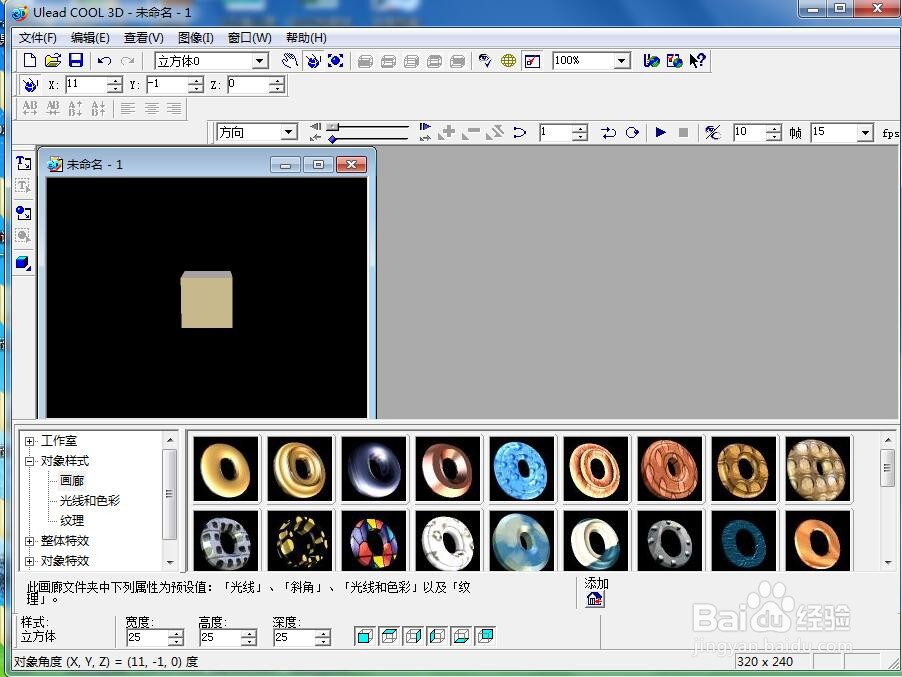Click the gallery vertical scrollbar thumb
The height and width of the screenshot is (677, 902).
point(888,468)
